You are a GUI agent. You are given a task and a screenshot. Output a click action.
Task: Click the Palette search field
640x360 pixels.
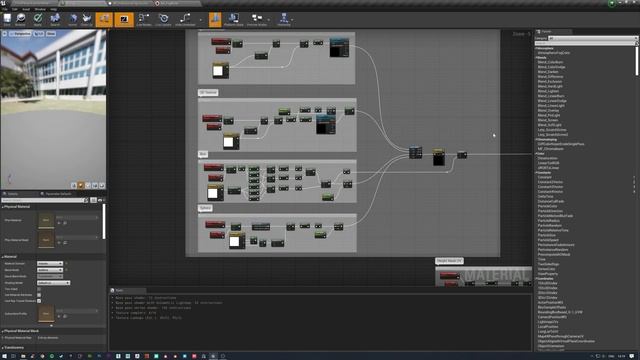[x=586, y=43]
